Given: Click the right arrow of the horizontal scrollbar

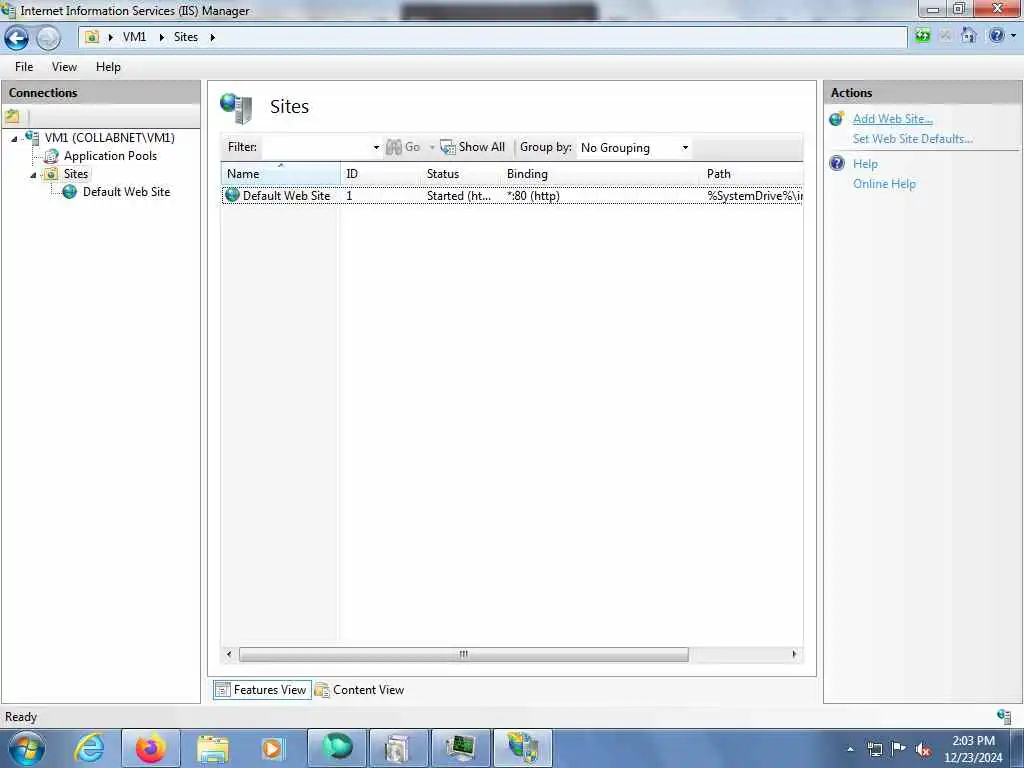Looking at the screenshot, I should (794, 654).
